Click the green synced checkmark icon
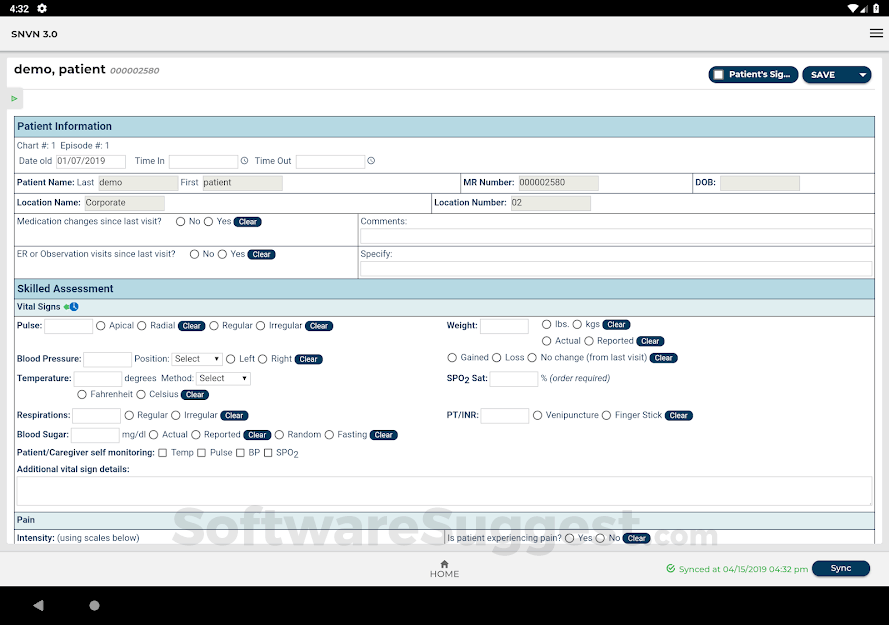The width and height of the screenshot is (889, 625). (x=673, y=568)
